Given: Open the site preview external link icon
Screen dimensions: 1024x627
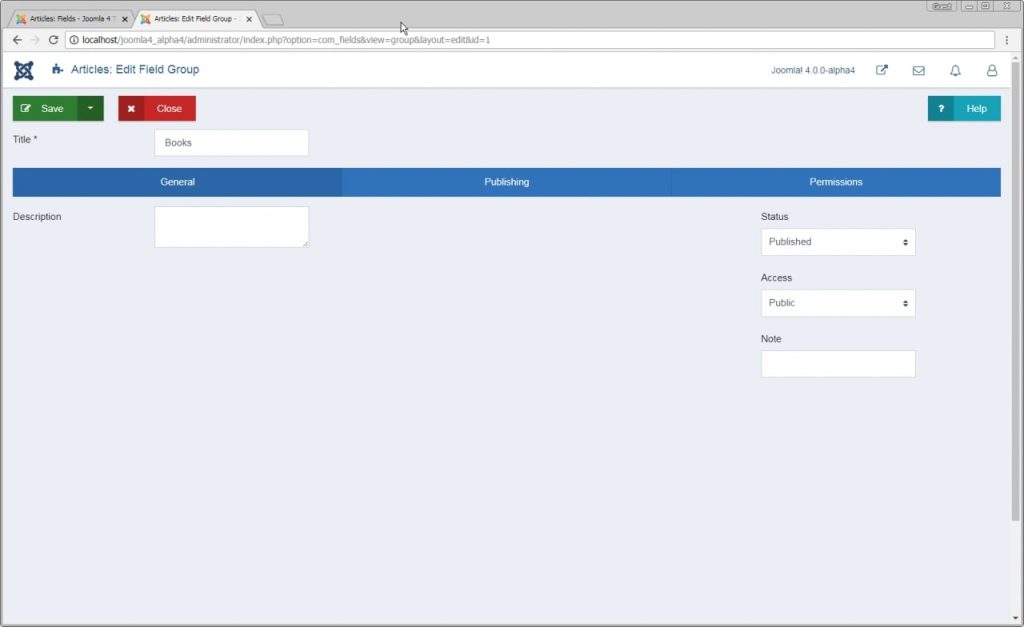Looking at the screenshot, I should tap(882, 70).
